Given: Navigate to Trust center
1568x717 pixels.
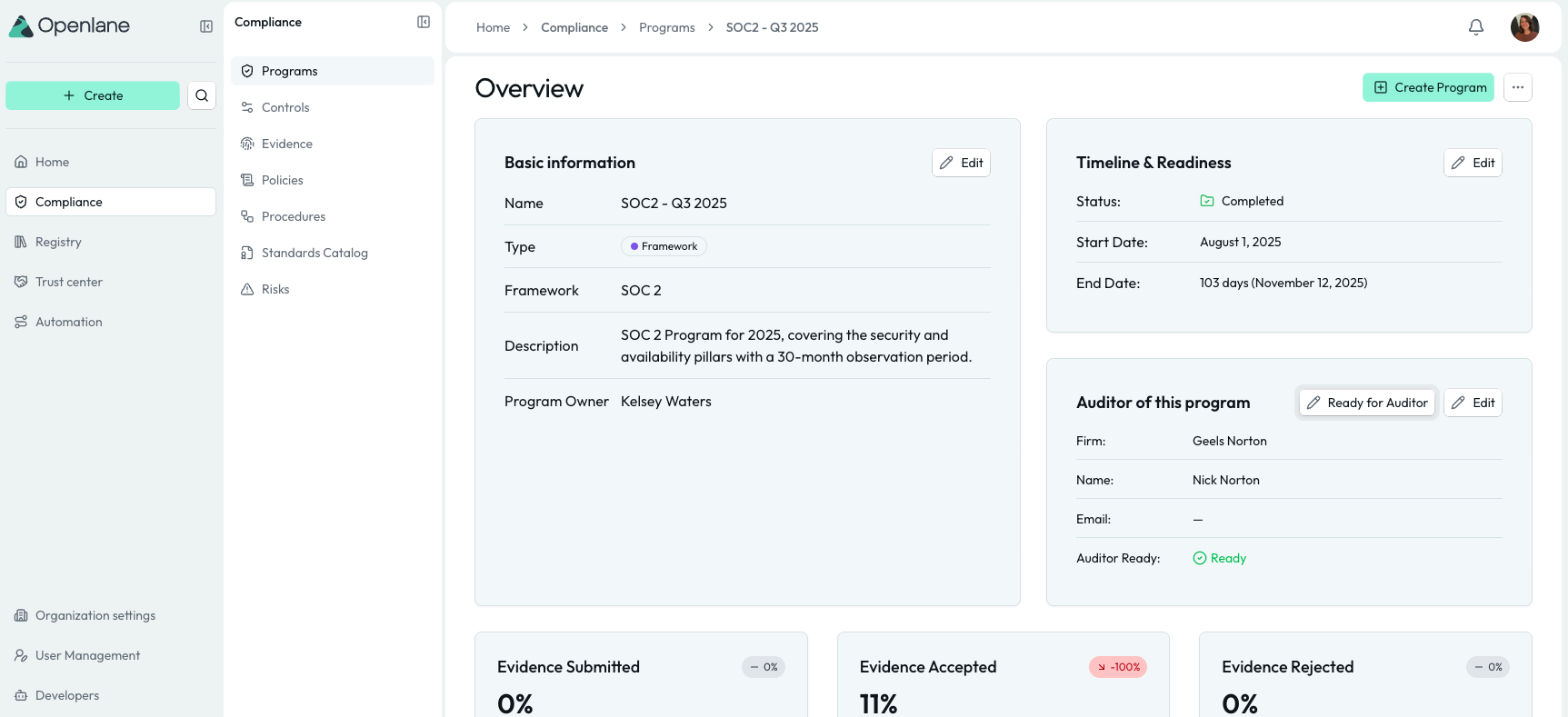Looking at the screenshot, I should [x=68, y=282].
